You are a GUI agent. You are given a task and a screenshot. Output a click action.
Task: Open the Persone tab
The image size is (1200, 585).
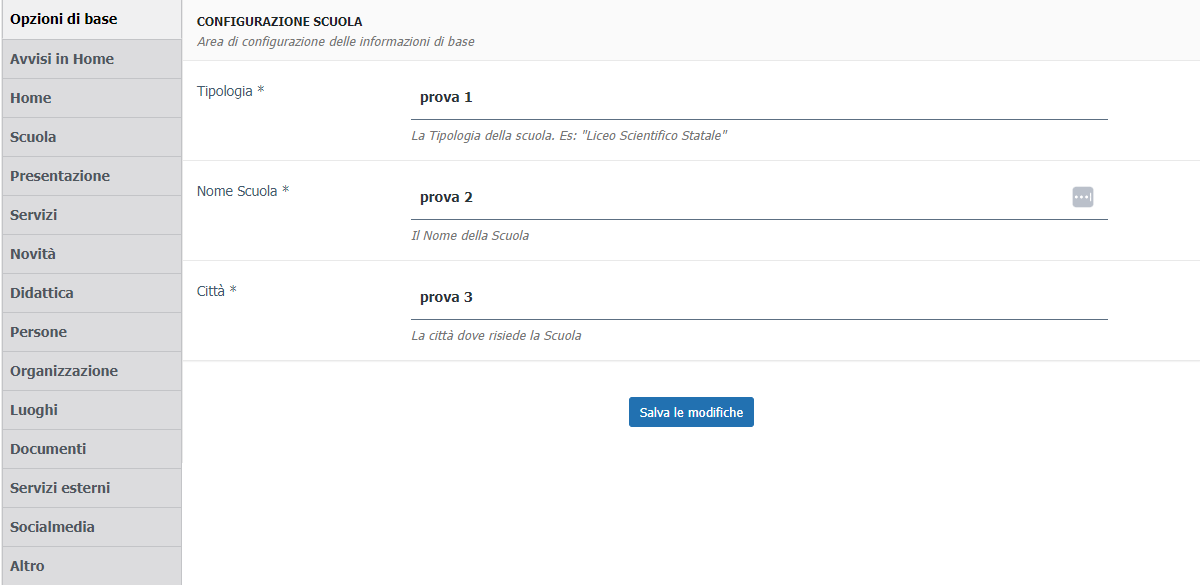pos(91,332)
